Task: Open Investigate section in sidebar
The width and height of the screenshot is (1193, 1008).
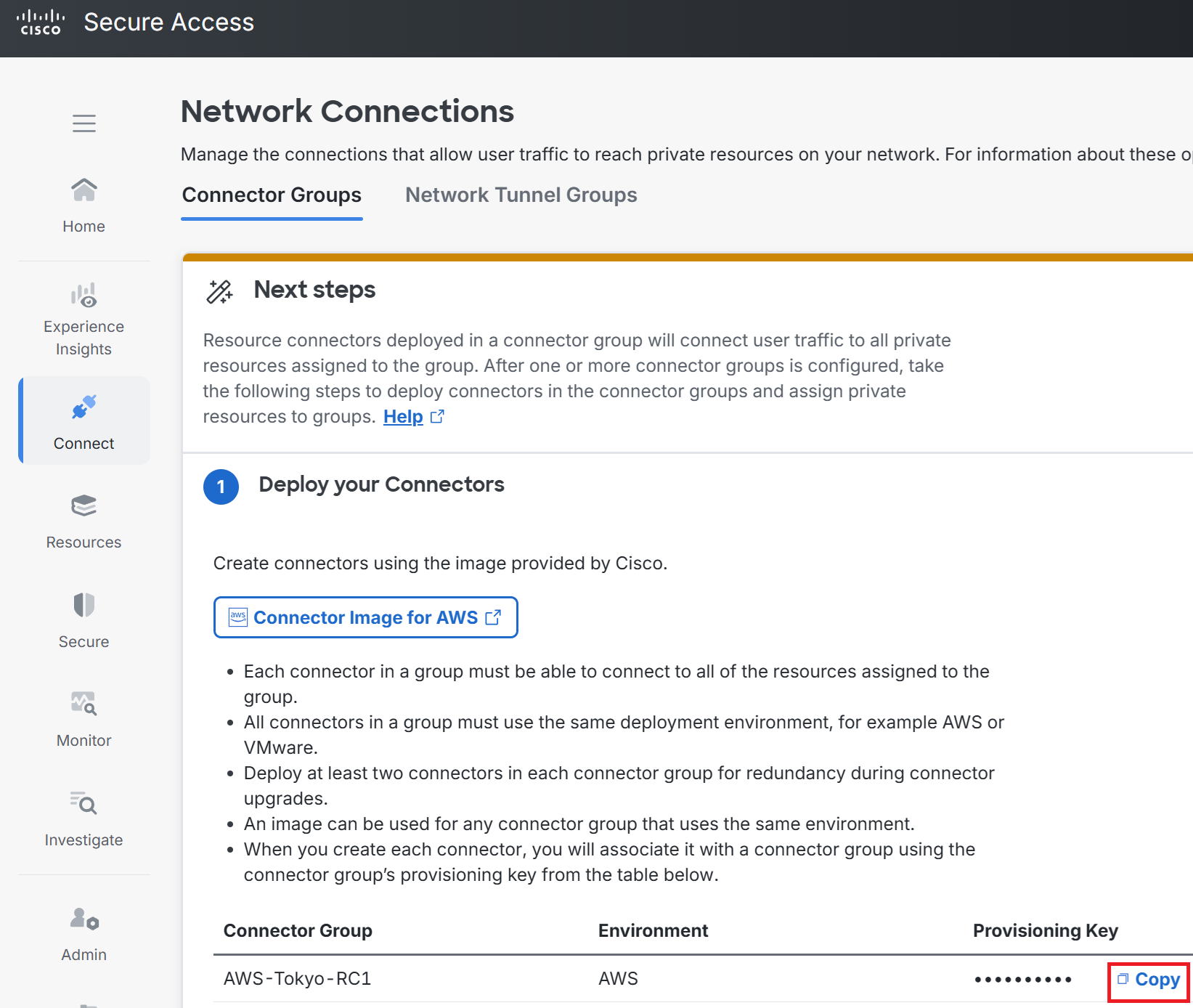Action: click(84, 819)
